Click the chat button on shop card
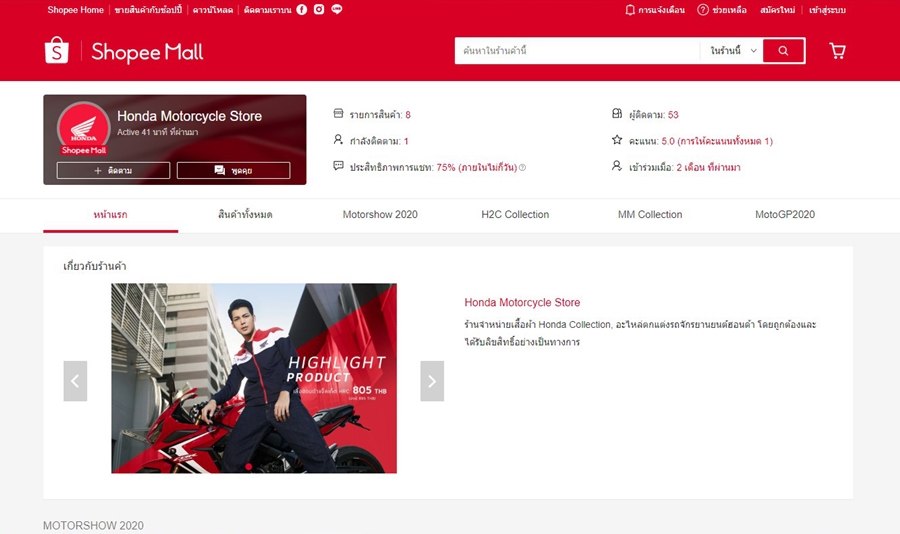 pos(233,171)
